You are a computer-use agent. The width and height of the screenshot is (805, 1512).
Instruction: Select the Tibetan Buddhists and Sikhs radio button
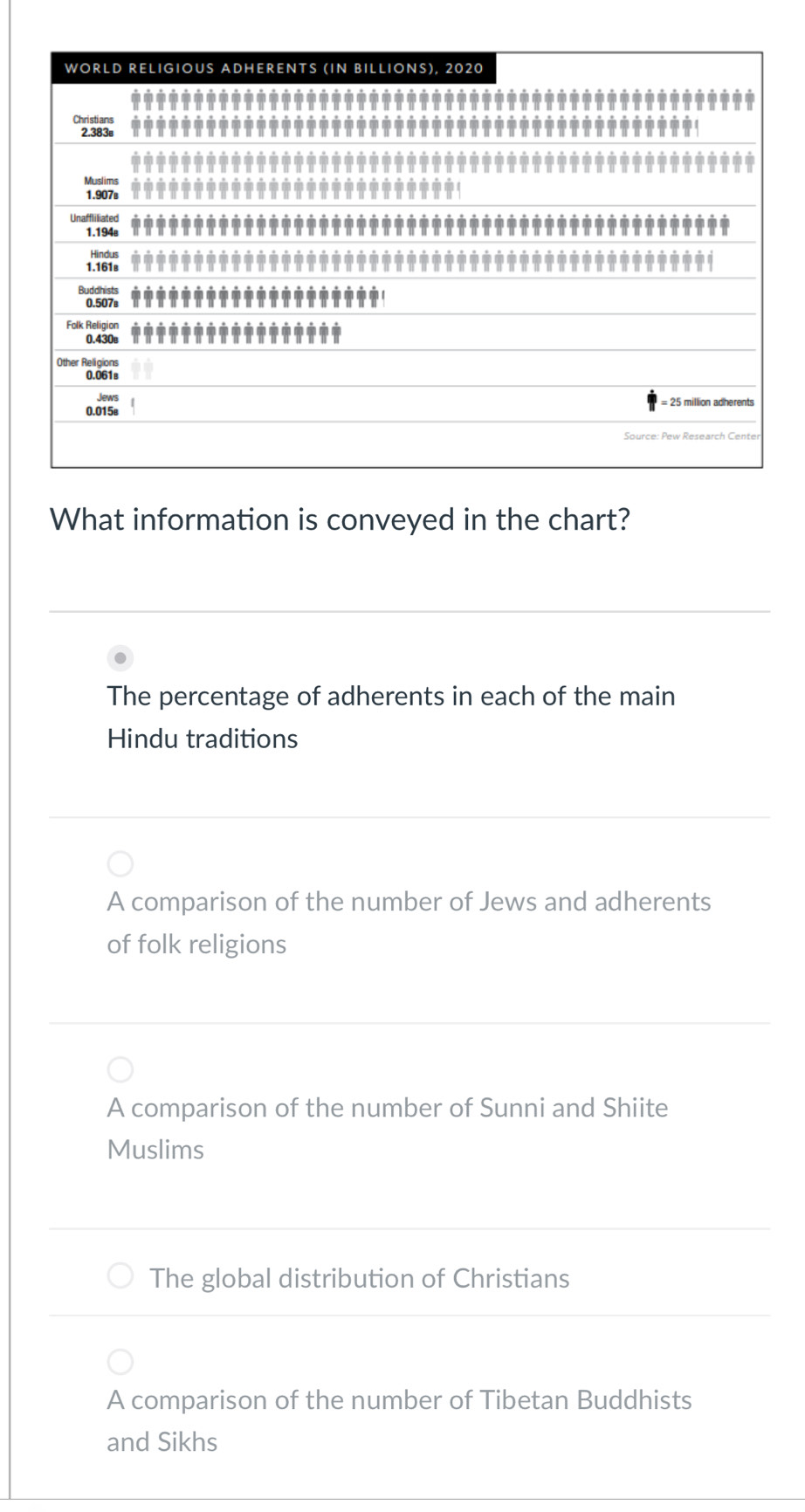pyautogui.click(x=120, y=1361)
